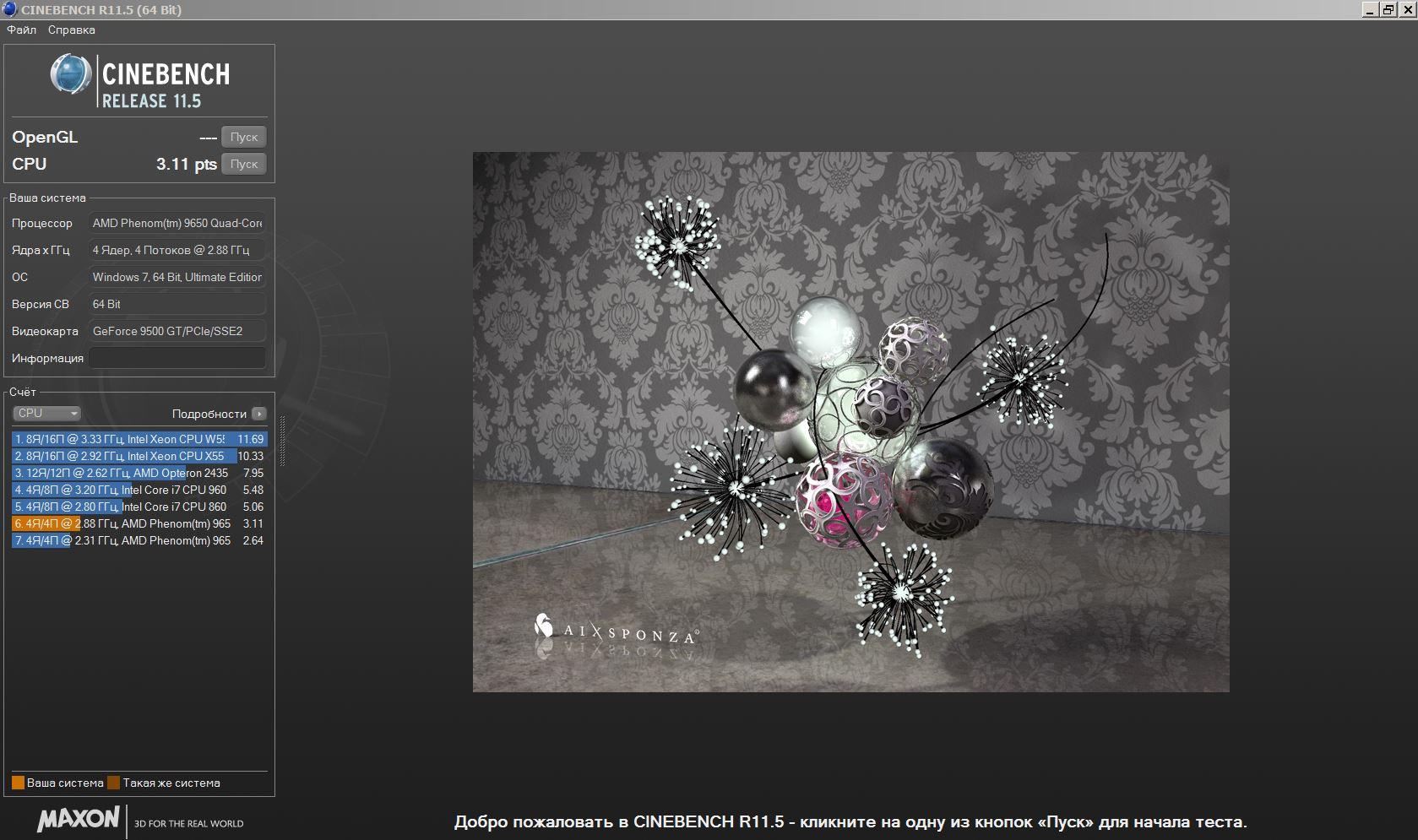This screenshot has height=840, width=1418.
Task: Click the Версия CB 64 Bit field
Action: coord(177,304)
